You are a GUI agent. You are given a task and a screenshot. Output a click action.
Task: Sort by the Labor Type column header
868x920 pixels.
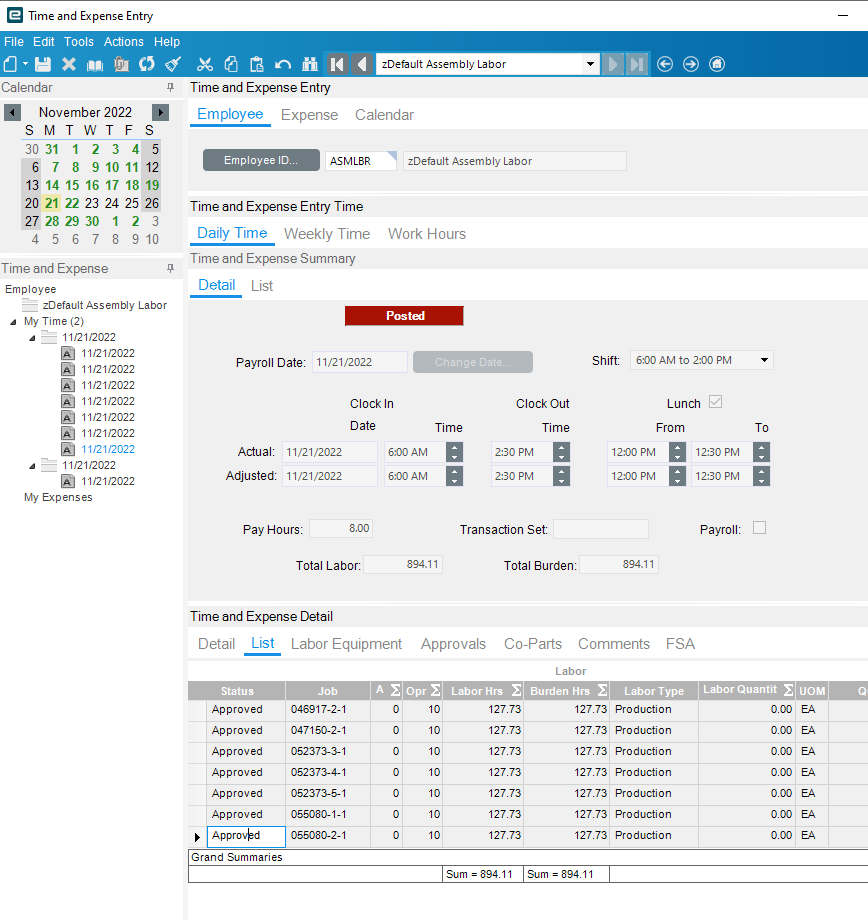(654, 691)
